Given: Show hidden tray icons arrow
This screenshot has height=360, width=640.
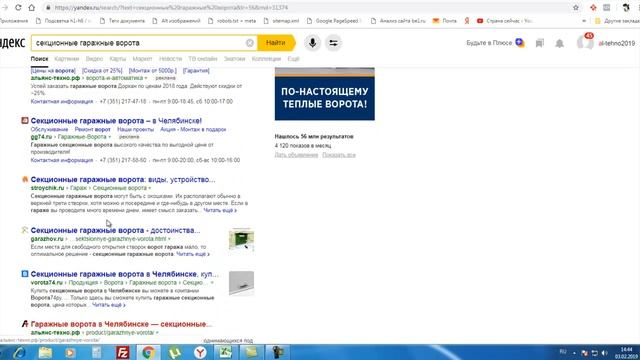Looking at the screenshot, I should (574, 353).
